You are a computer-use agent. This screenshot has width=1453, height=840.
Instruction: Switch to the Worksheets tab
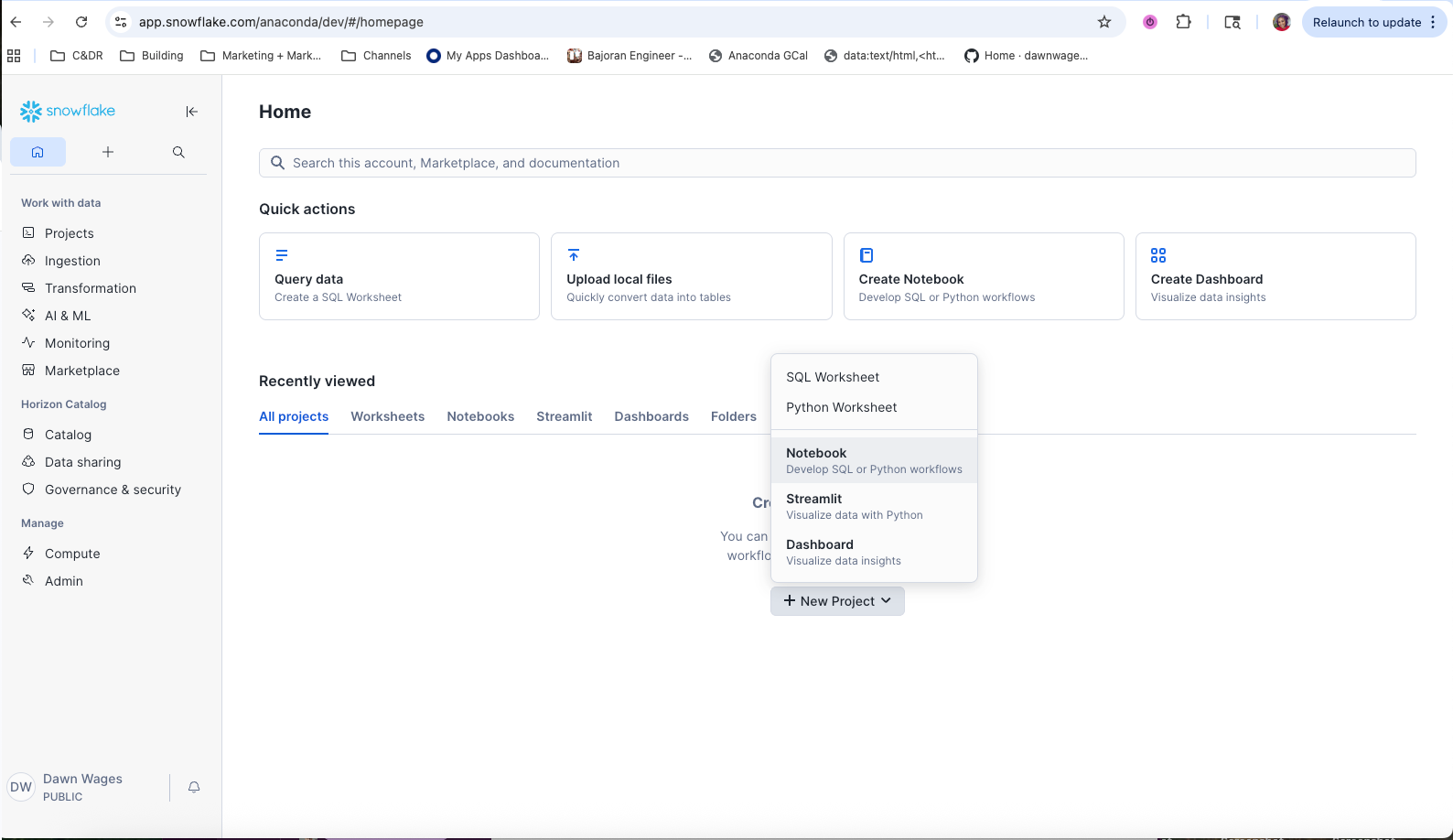pos(387,416)
